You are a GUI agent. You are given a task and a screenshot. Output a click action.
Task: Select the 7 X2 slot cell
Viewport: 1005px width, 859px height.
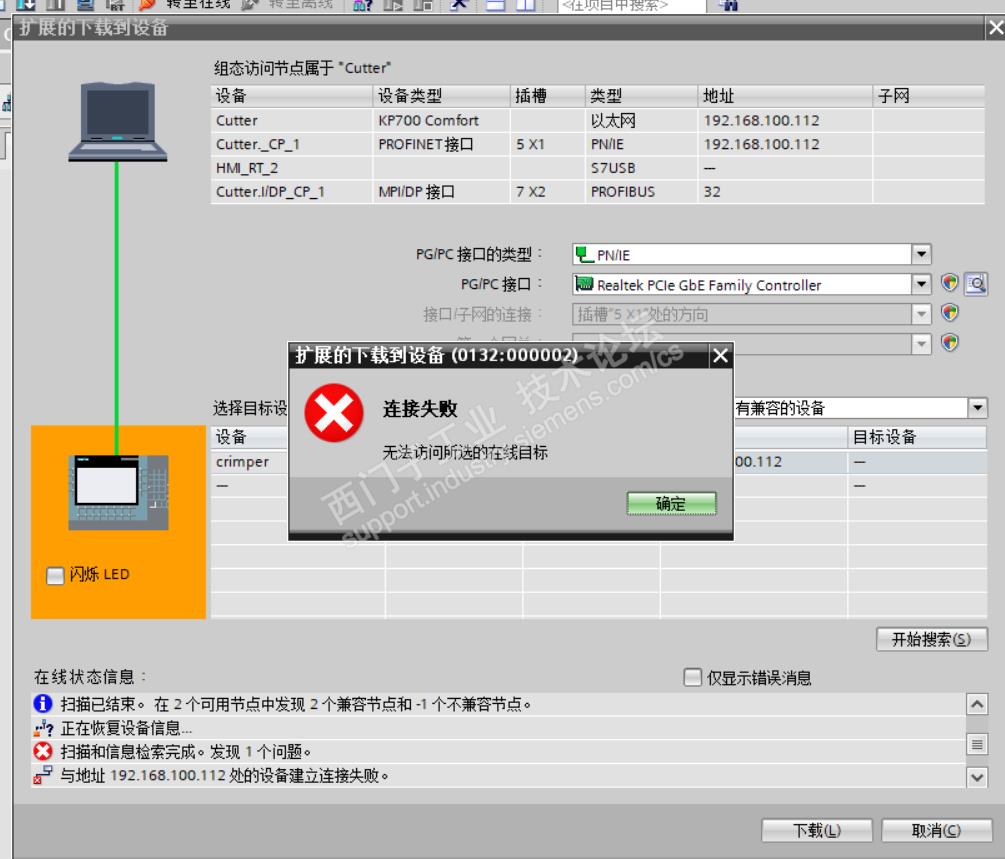point(547,192)
